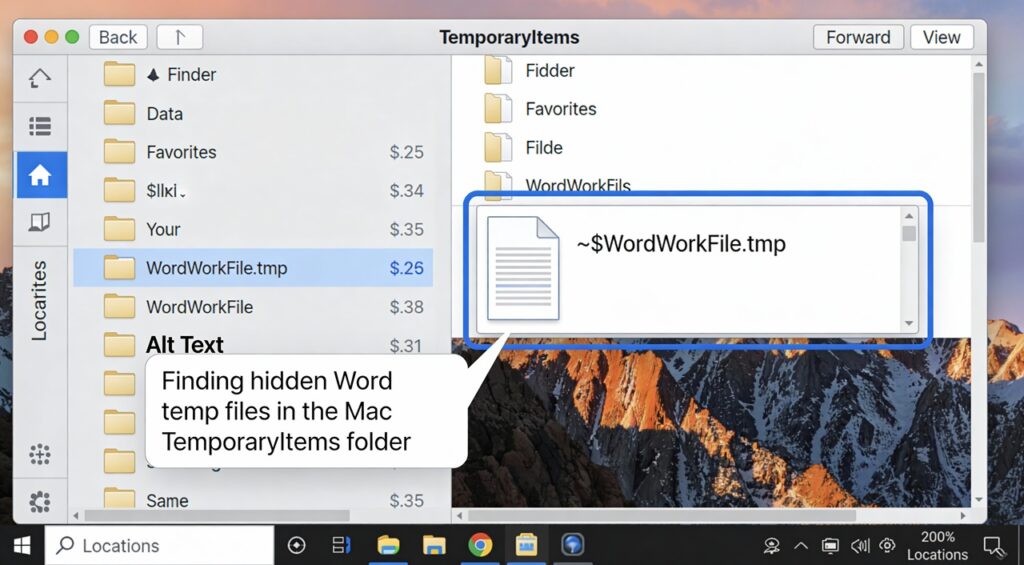The image size is (1024, 565).
Task: Click the Locations search box in taskbar
Action: [x=160, y=546]
